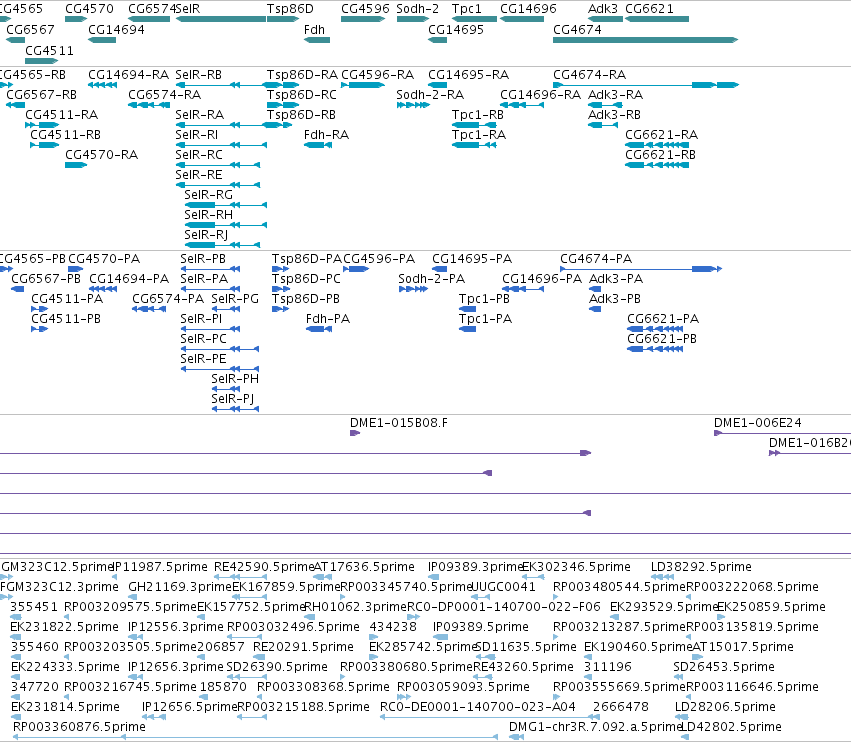Select transcript Sodh-2-RA label
851x742 pixels.
(x=430, y=94)
